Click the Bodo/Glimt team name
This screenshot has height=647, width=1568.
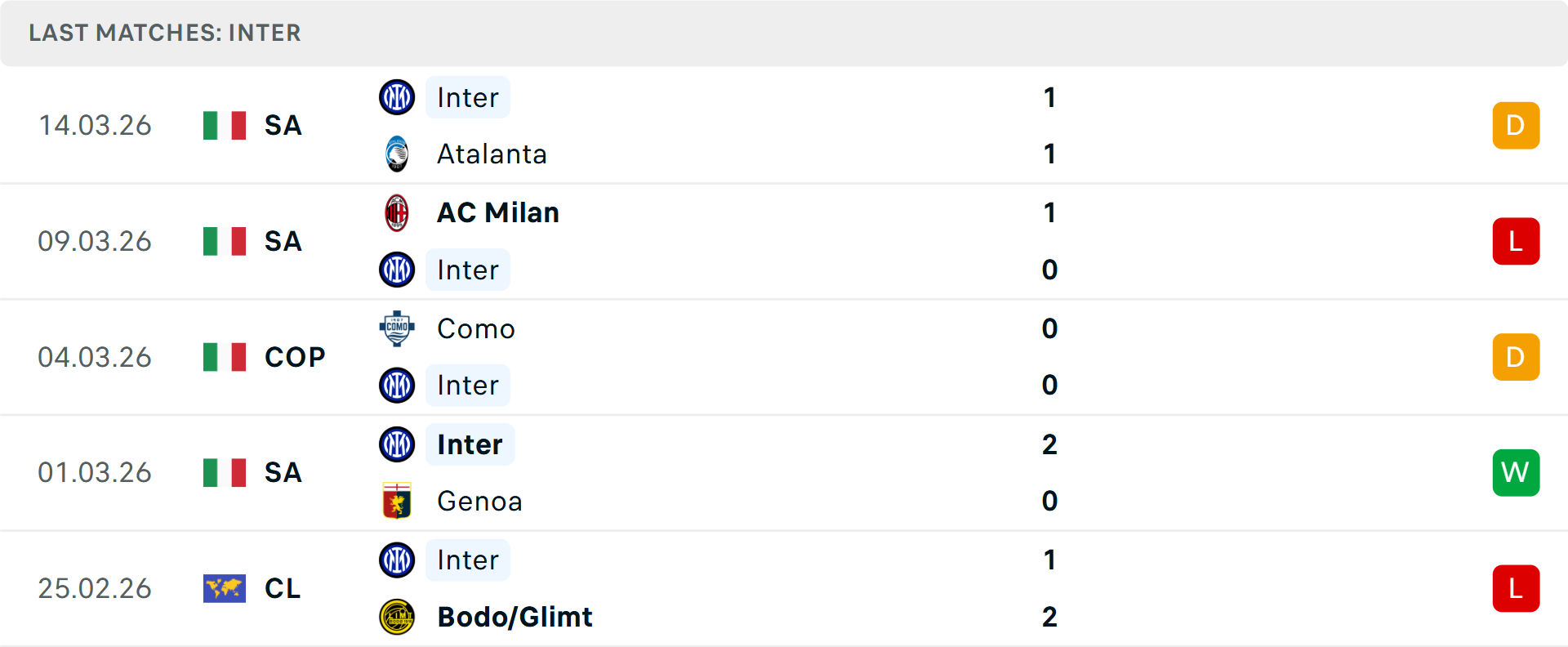pyautogui.click(x=513, y=617)
